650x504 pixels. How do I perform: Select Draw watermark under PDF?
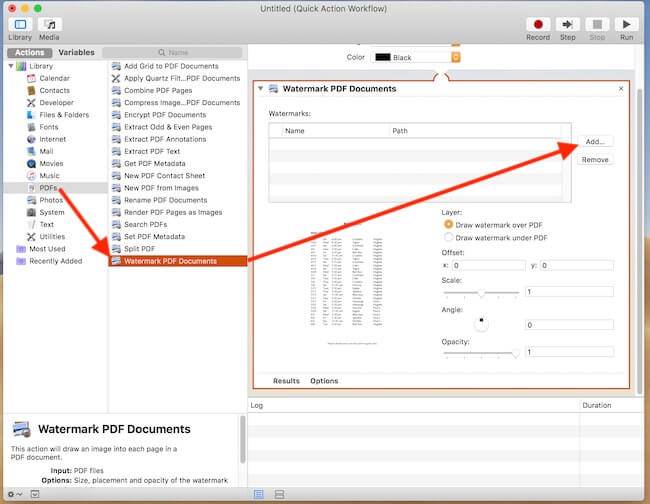tap(448, 237)
